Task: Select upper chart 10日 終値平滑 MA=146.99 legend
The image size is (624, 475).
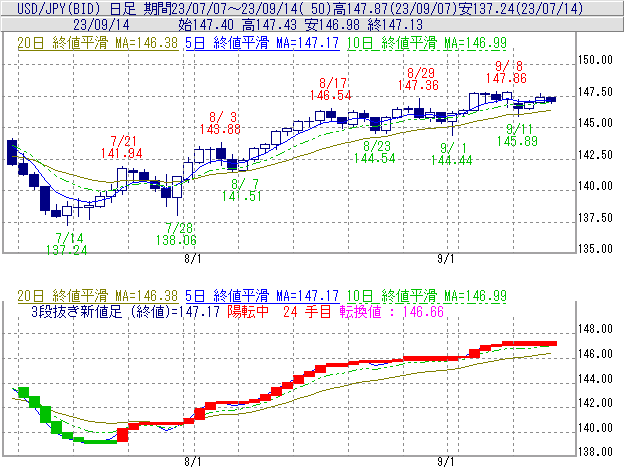Action: [427, 43]
